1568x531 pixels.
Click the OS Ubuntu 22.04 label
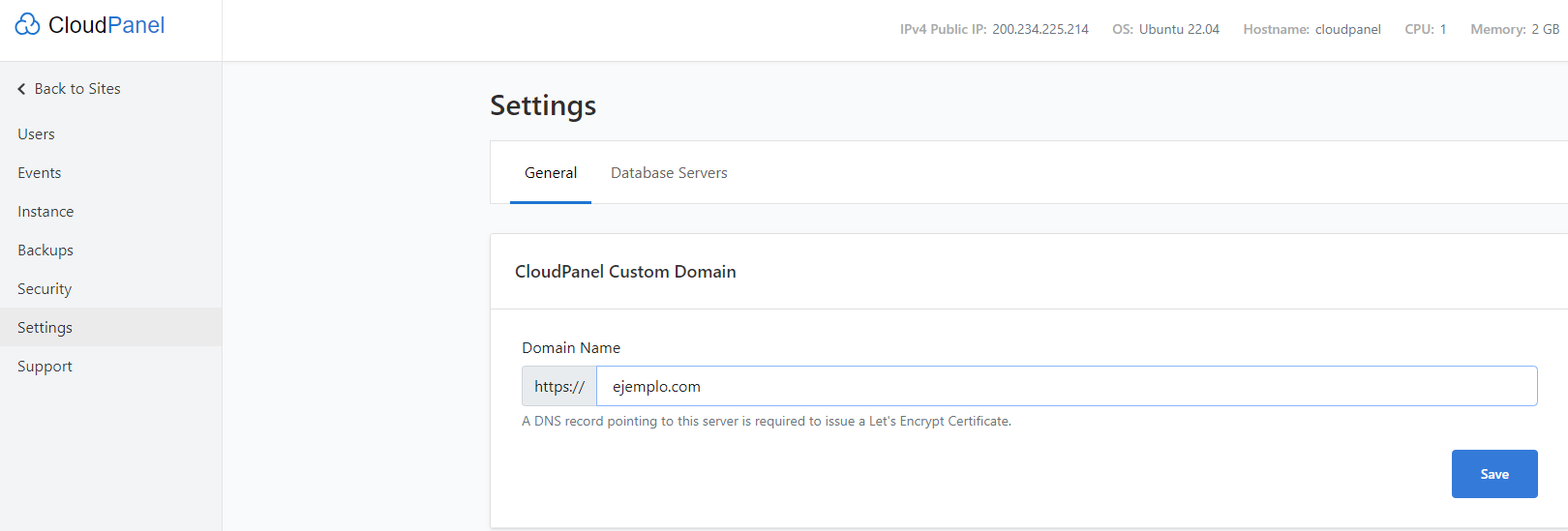[x=1165, y=29]
